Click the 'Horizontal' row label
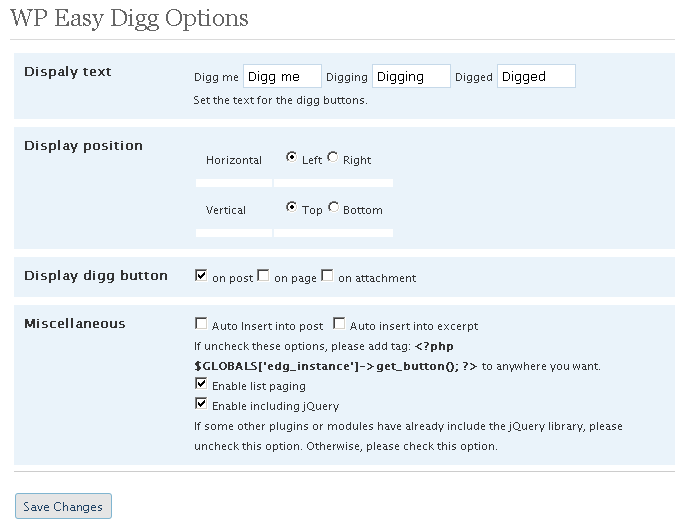Image resolution: width=689 pixels, height=528 pixels. (234, 160)
